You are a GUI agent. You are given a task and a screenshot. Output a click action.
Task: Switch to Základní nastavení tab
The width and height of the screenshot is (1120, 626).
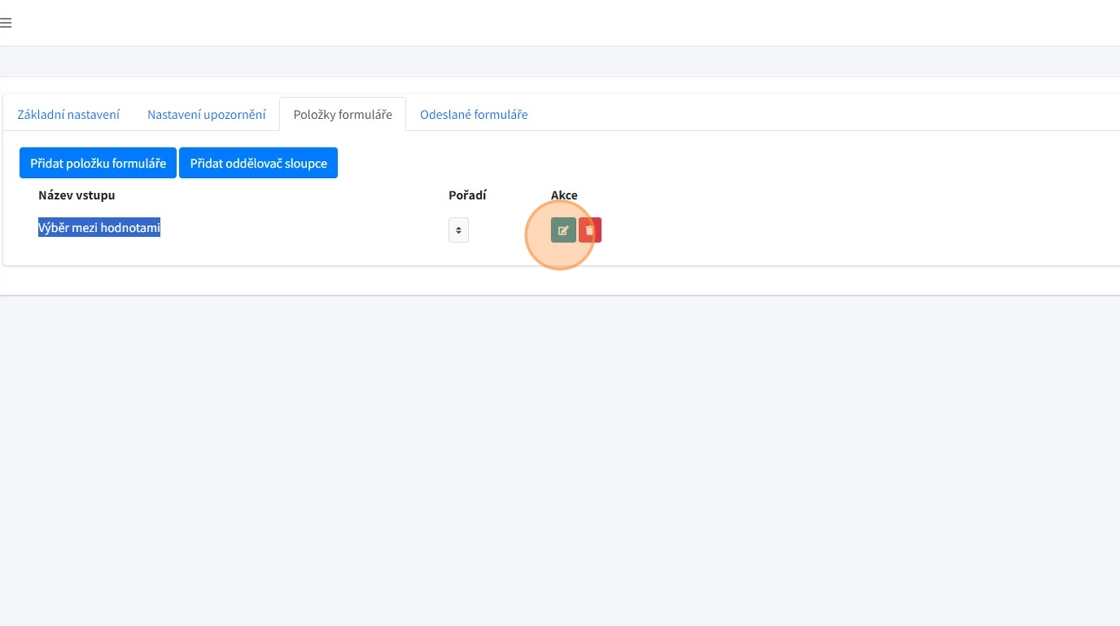click(68, 115)
